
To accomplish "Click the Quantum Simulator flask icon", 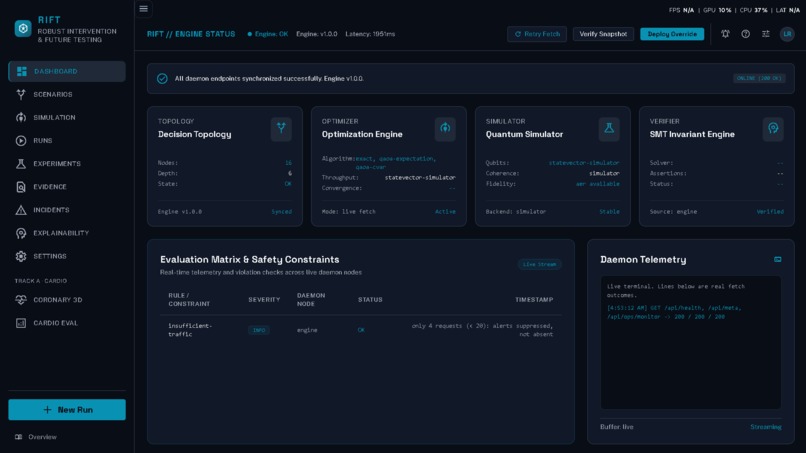I will point(609,128).
